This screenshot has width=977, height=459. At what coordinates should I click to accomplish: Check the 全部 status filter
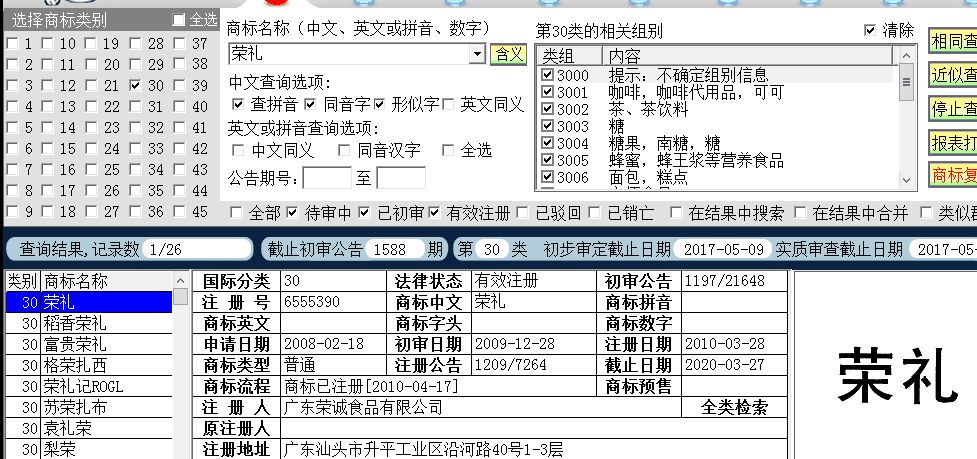click(236, 213)
